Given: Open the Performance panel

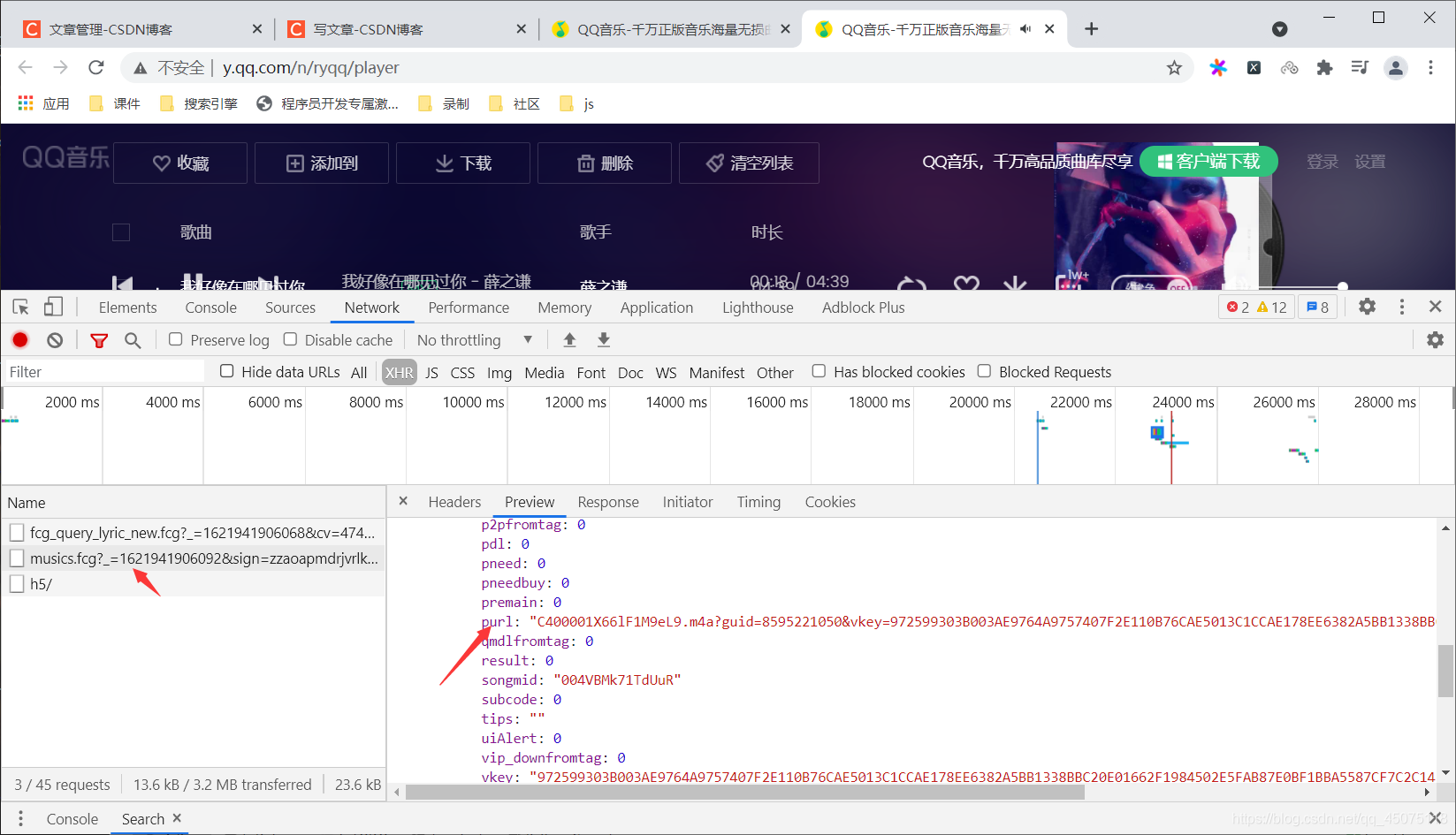Looking at the screenshot, I should pos(469,307).
